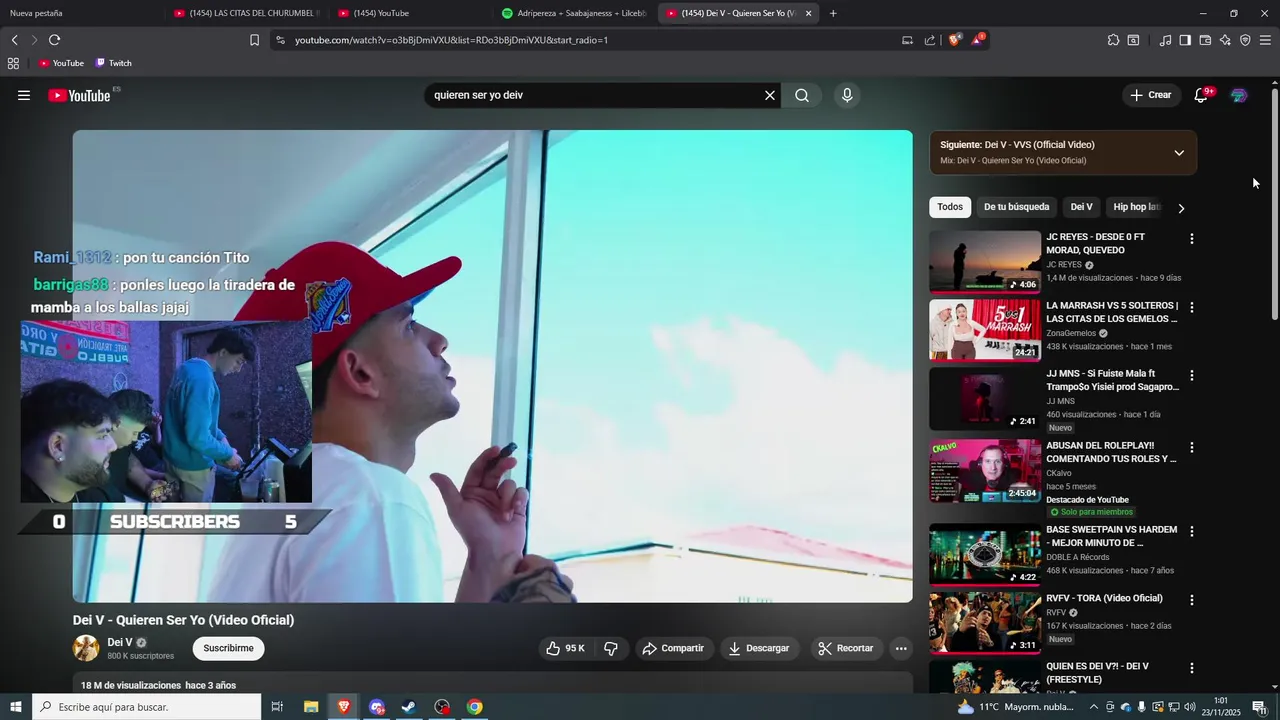The width and height of the screenshot is (1280, 720).
Task: Open options for RVFV TORA video
Action: coord(1191,600)
